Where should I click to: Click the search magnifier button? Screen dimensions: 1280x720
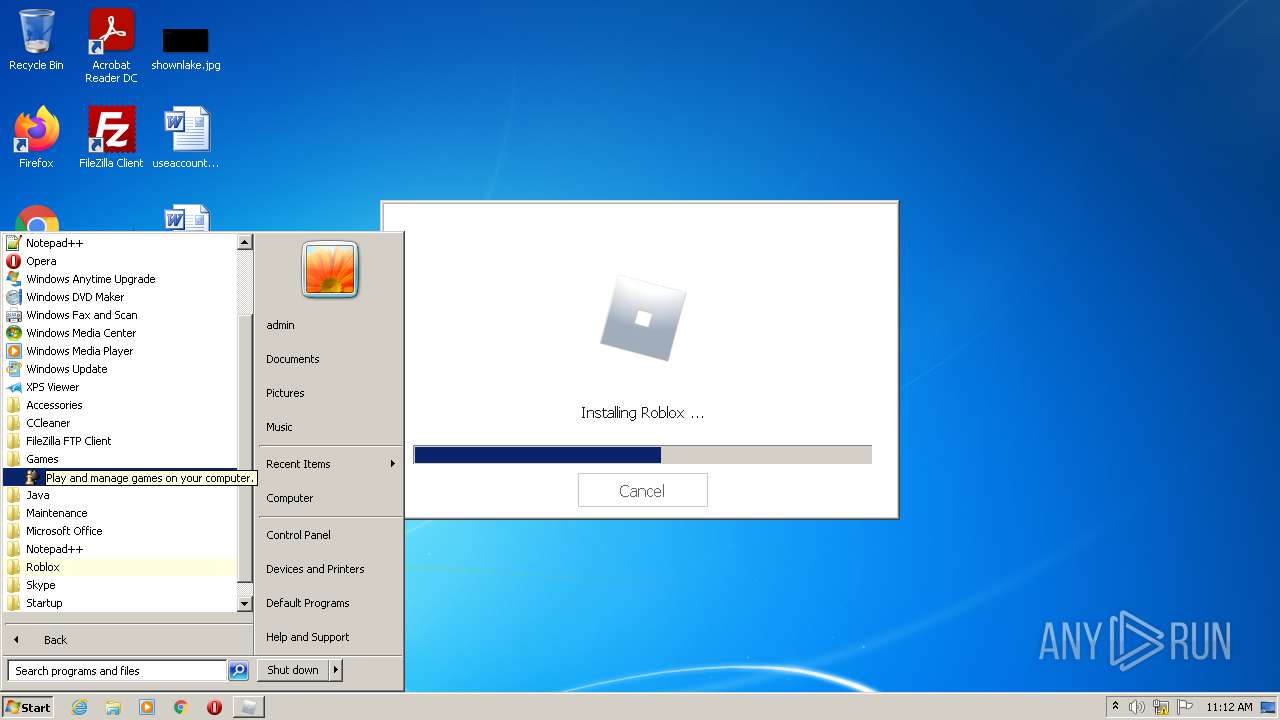238,671
